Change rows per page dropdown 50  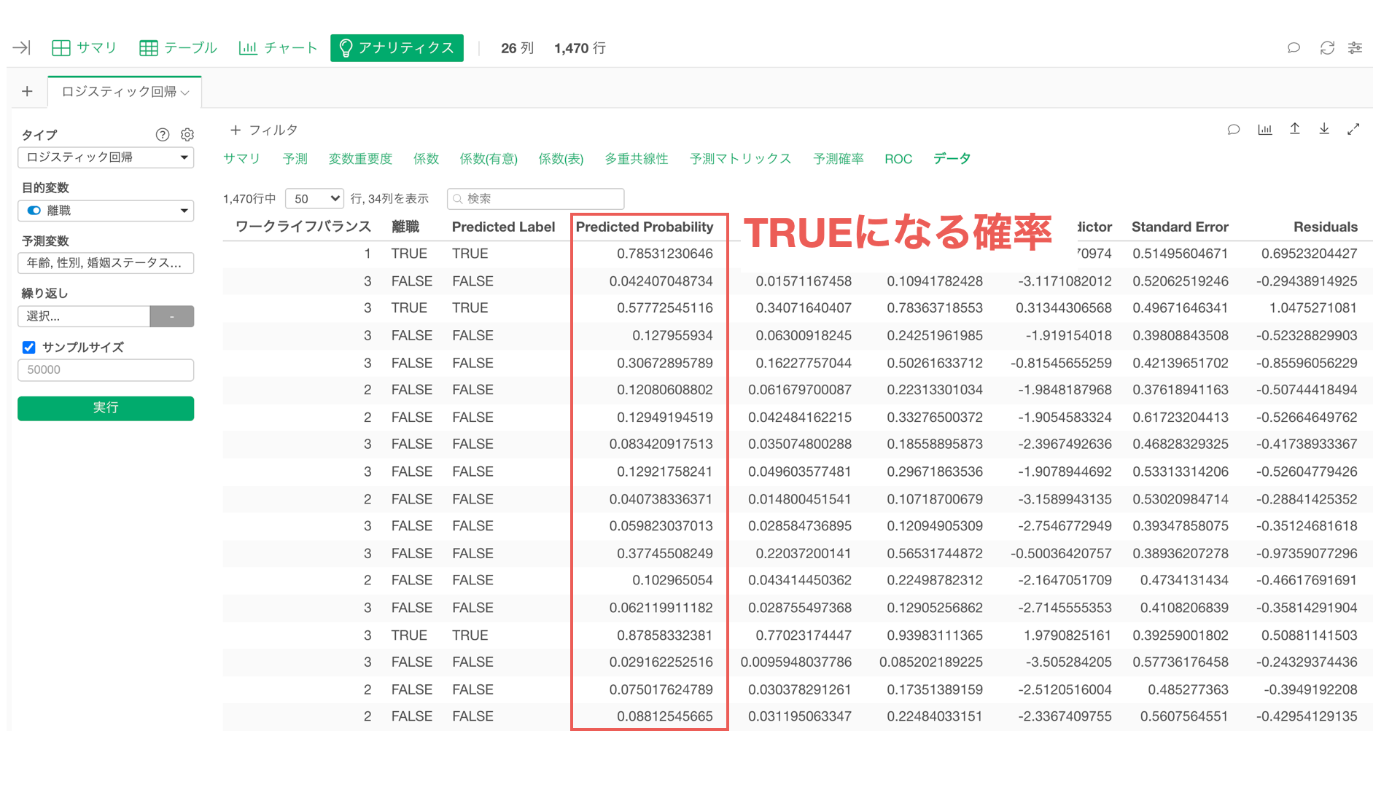pyautogui.click(x=314, y=199)
